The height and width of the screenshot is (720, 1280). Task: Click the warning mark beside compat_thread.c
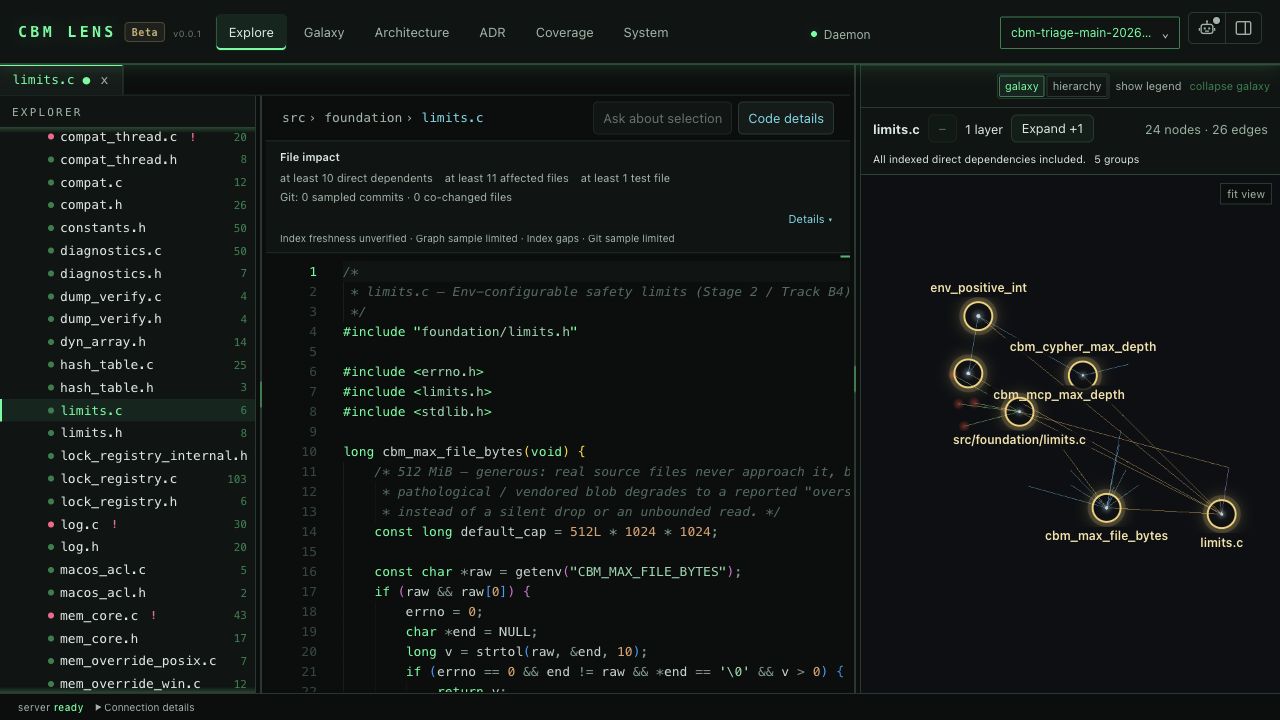pos(193,137)
